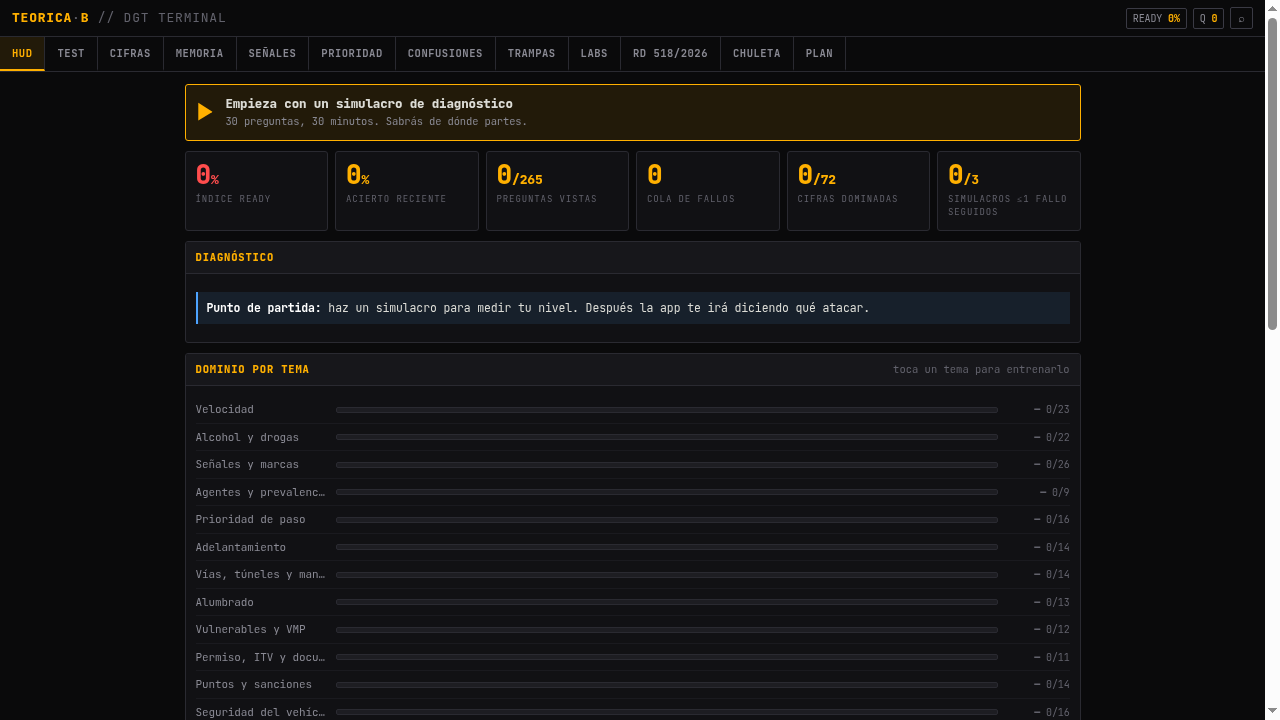Screen dimensions: 1280x720
Task: Open the CONFUSIONES tab
Action: tap(445, 54)
